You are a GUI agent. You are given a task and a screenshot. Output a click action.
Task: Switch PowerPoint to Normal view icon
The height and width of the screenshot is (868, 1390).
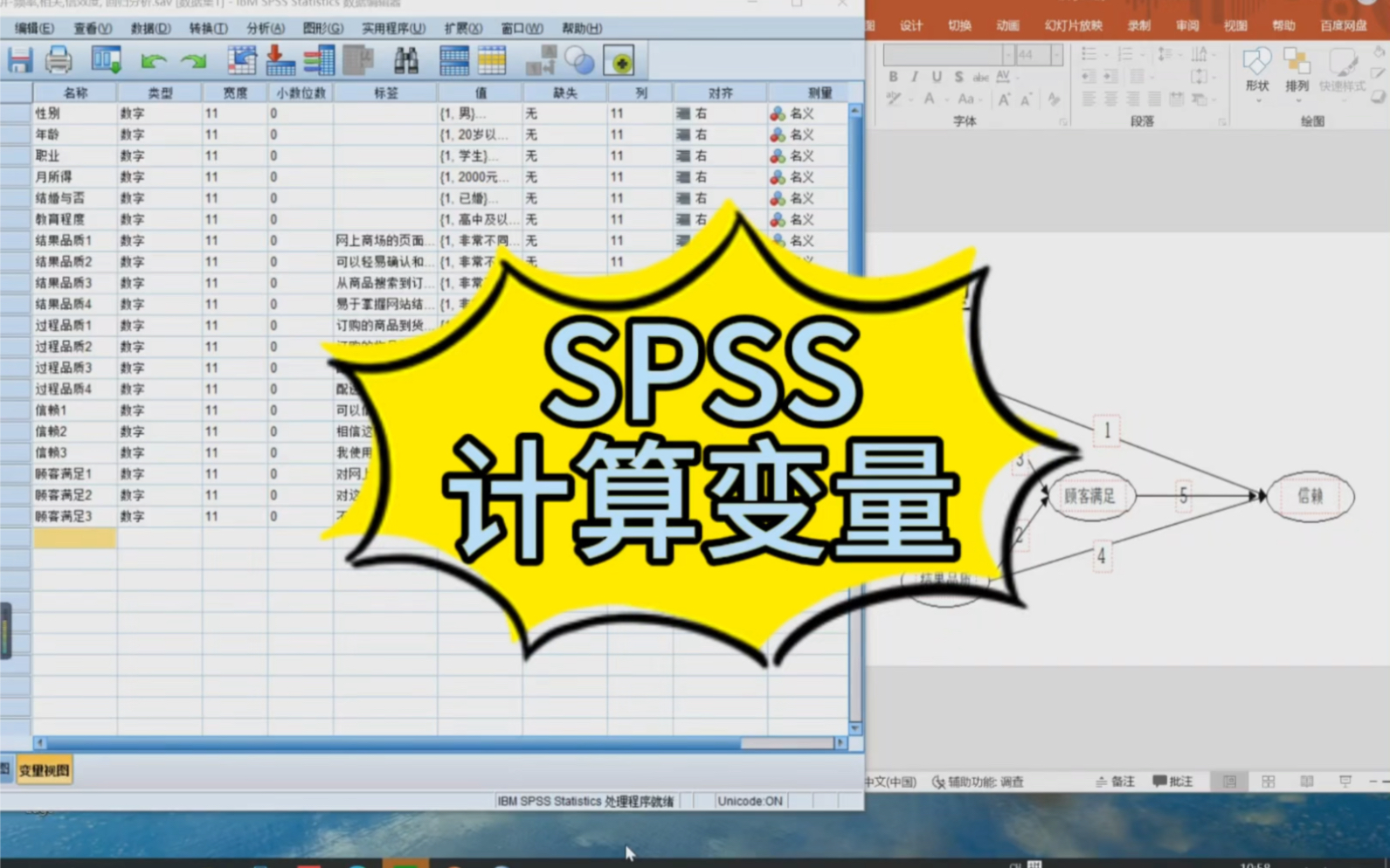point(1229,782)
